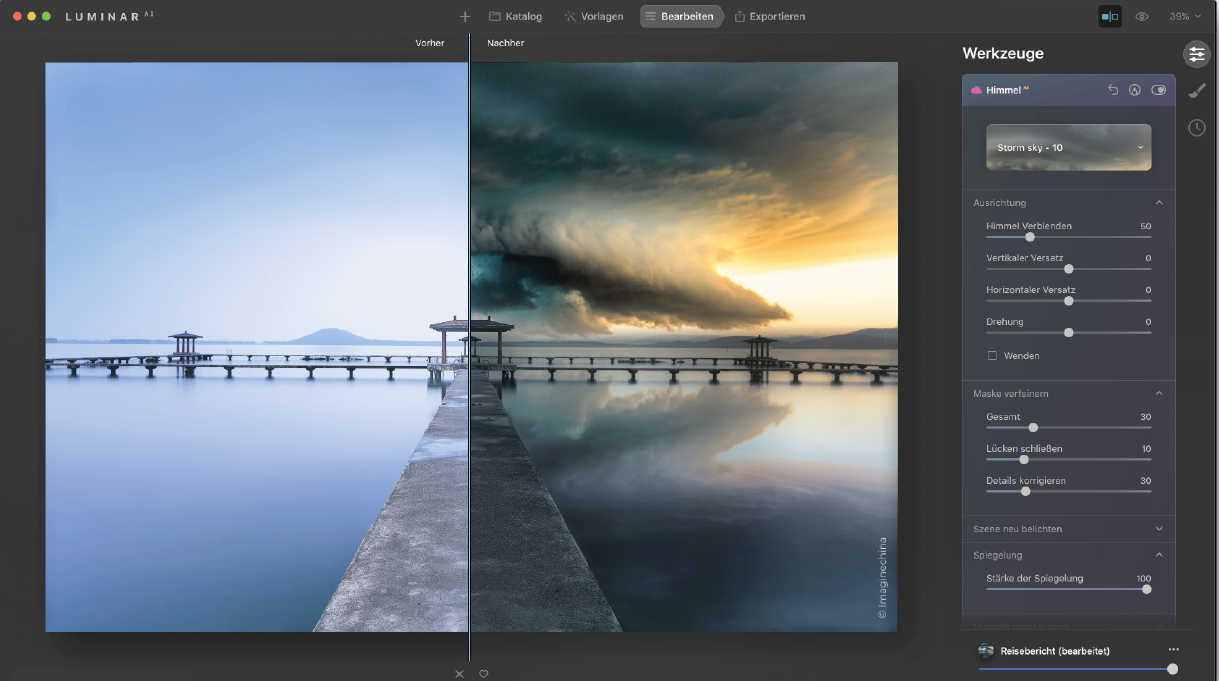Screen dimensions: 1219x681
Task: Expand the Szene neu belichten section
Action: (x=1159, y=529)
